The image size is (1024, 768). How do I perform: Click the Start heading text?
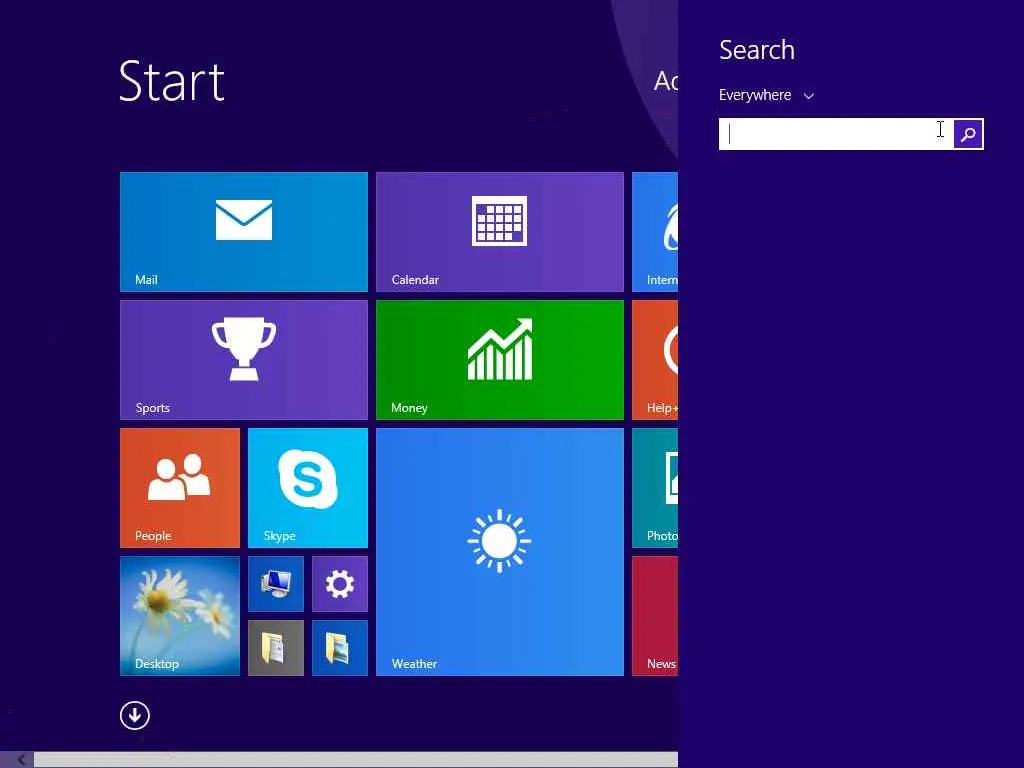pos(172,81)
